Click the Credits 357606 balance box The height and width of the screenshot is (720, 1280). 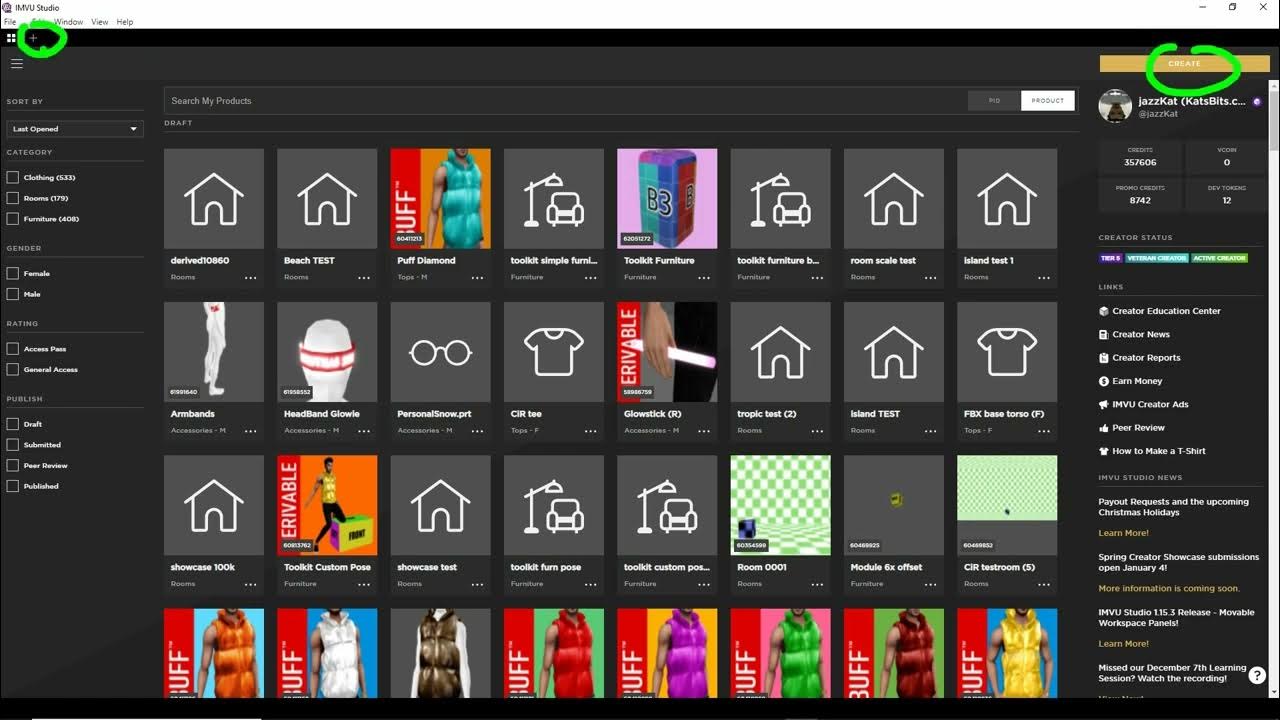click(1140, 157)
